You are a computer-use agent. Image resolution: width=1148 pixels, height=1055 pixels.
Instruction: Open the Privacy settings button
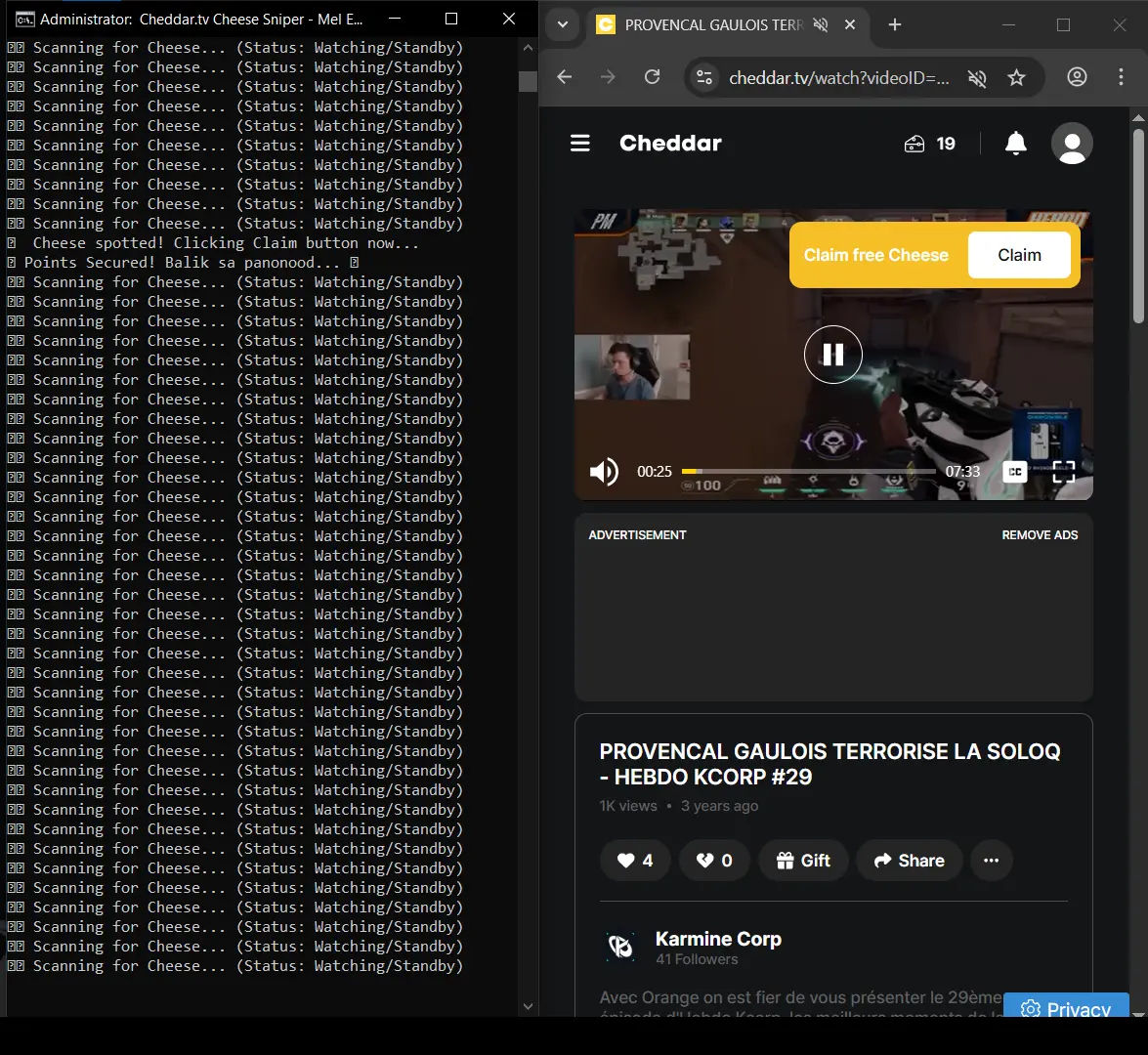1067,1006
